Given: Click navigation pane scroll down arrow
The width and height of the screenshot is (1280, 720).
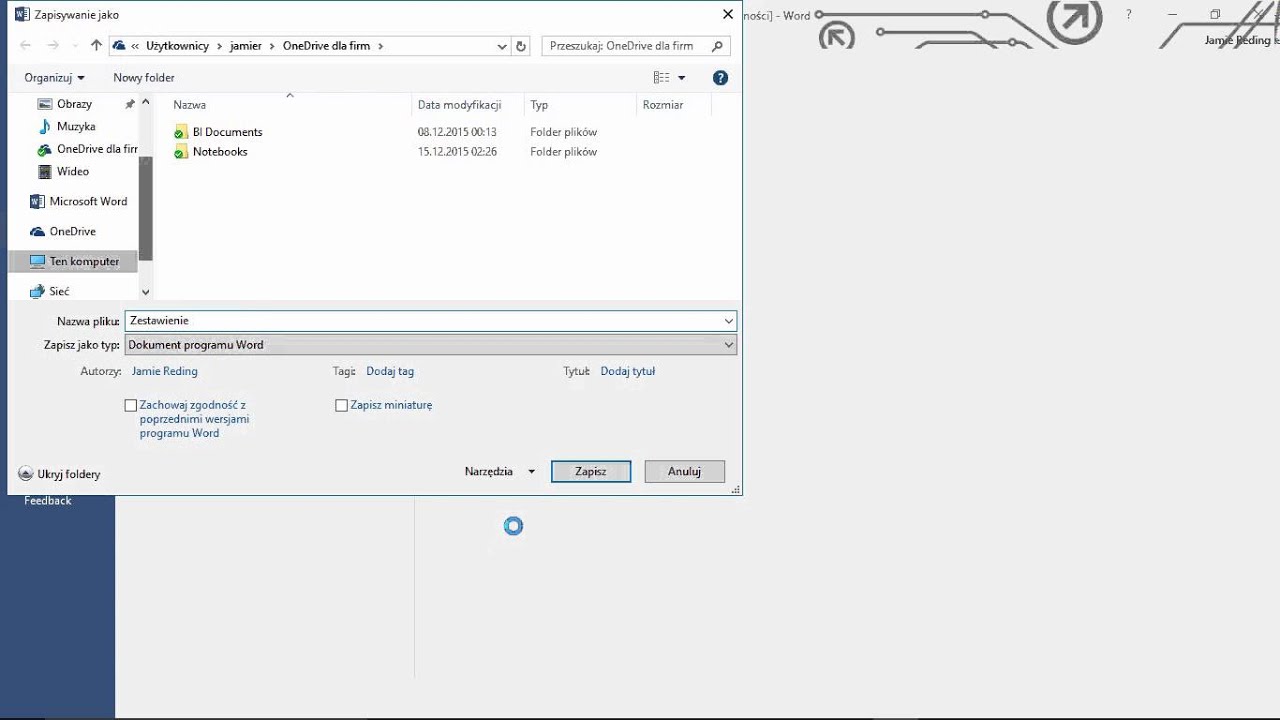Looking at the screenshot, I should tap(146, 292).
